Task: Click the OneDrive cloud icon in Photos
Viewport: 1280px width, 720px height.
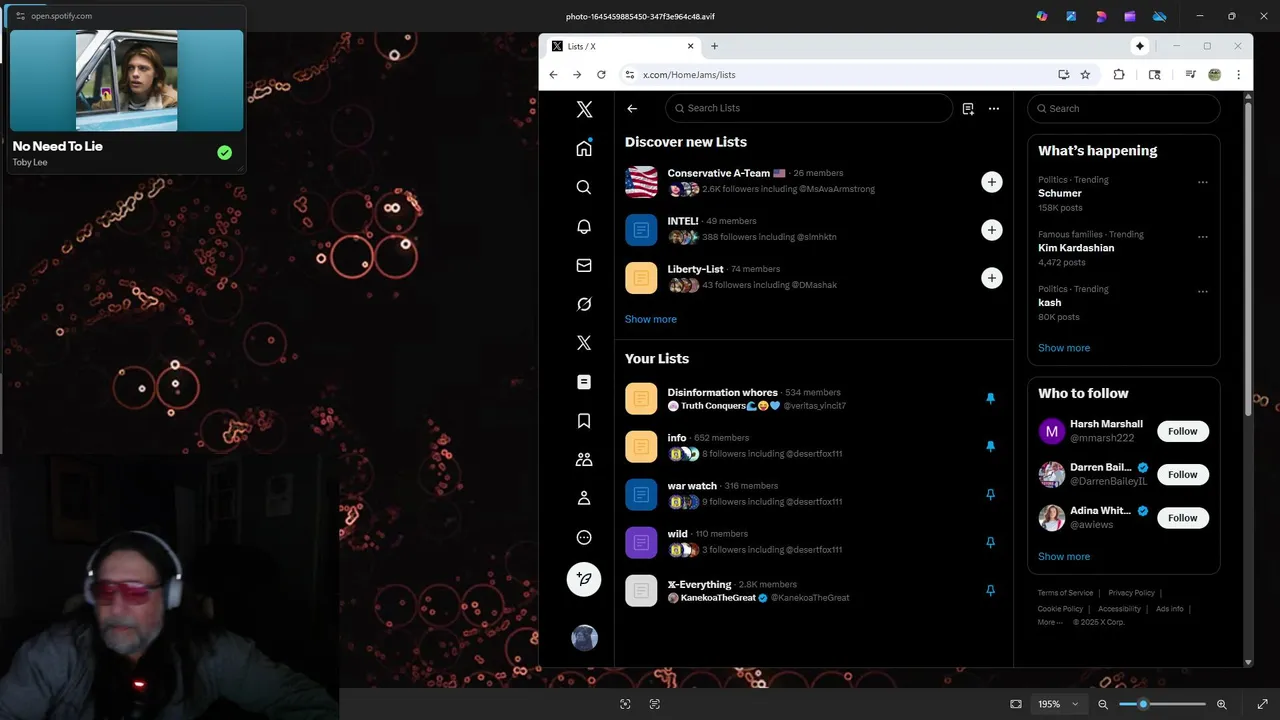Action: point(1160,16)
